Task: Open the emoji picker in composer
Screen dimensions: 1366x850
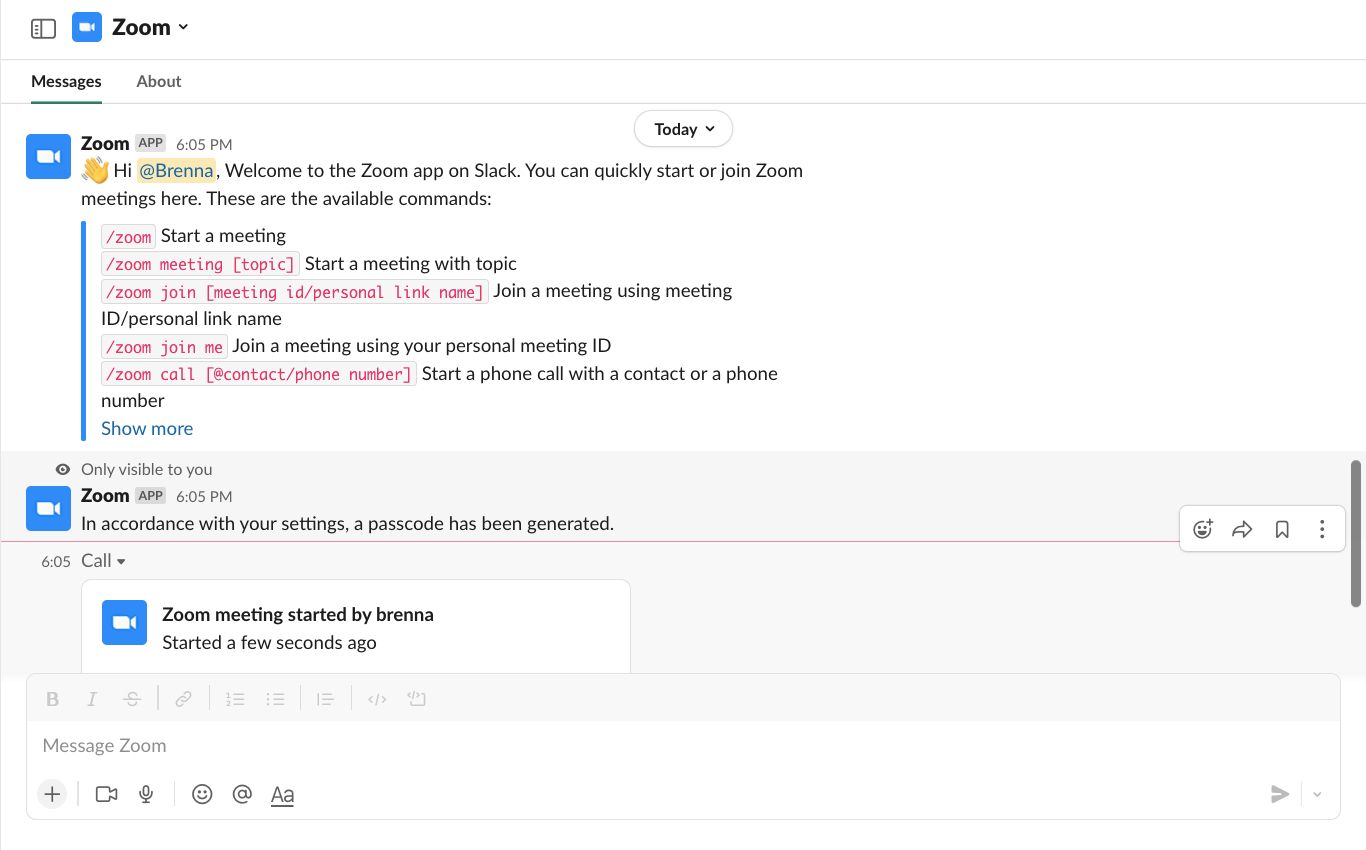Action: click(202, 794)
